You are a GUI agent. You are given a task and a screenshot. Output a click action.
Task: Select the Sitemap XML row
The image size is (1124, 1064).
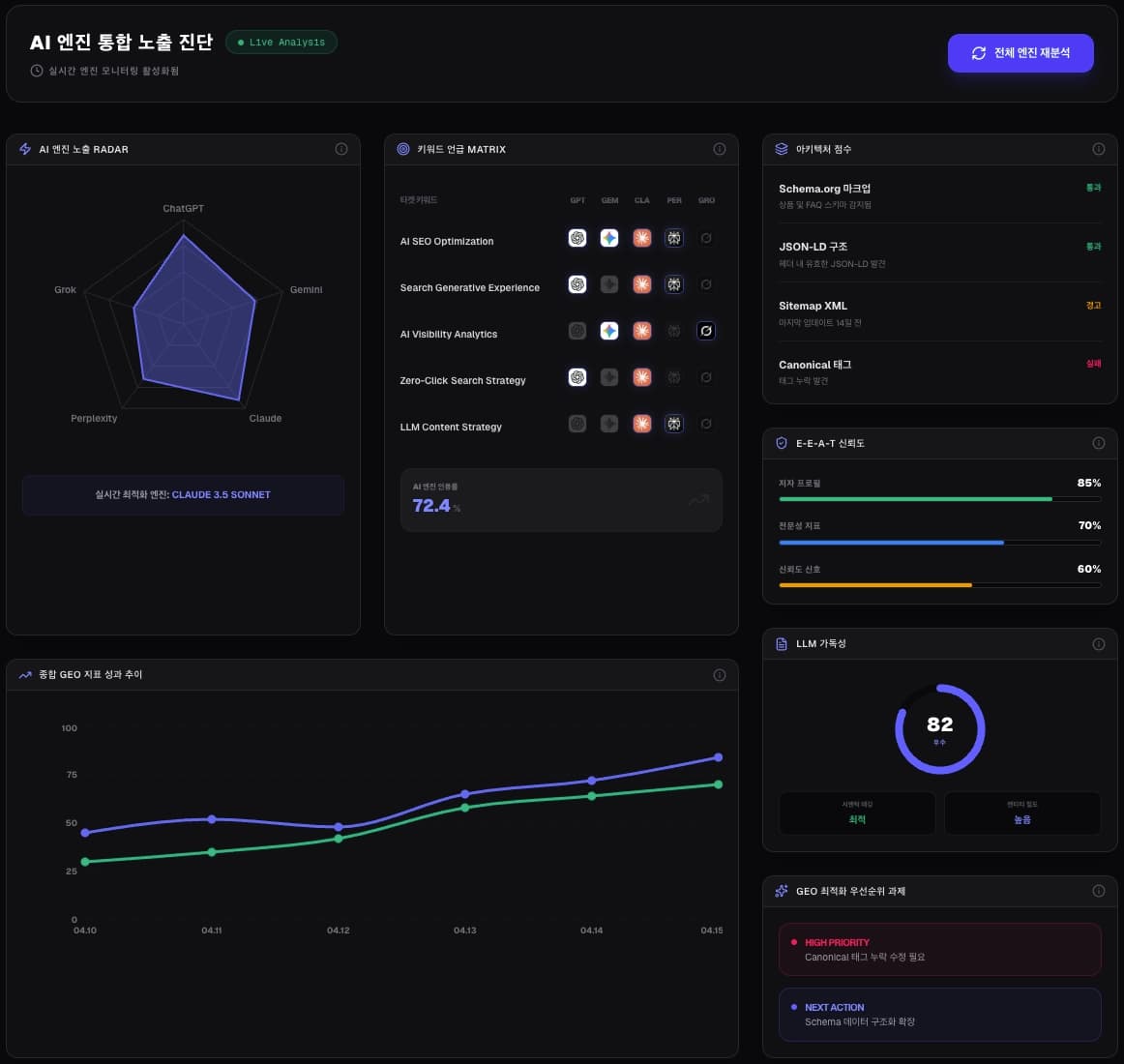pyautogui.click(x=940, y=313)
